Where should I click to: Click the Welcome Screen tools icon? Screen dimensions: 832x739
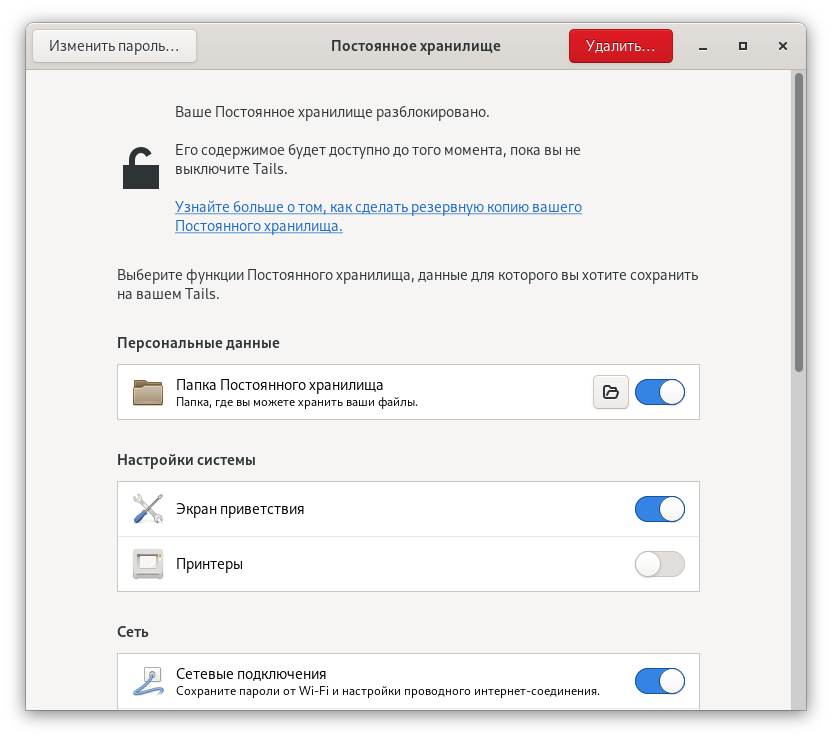[147, 509]
